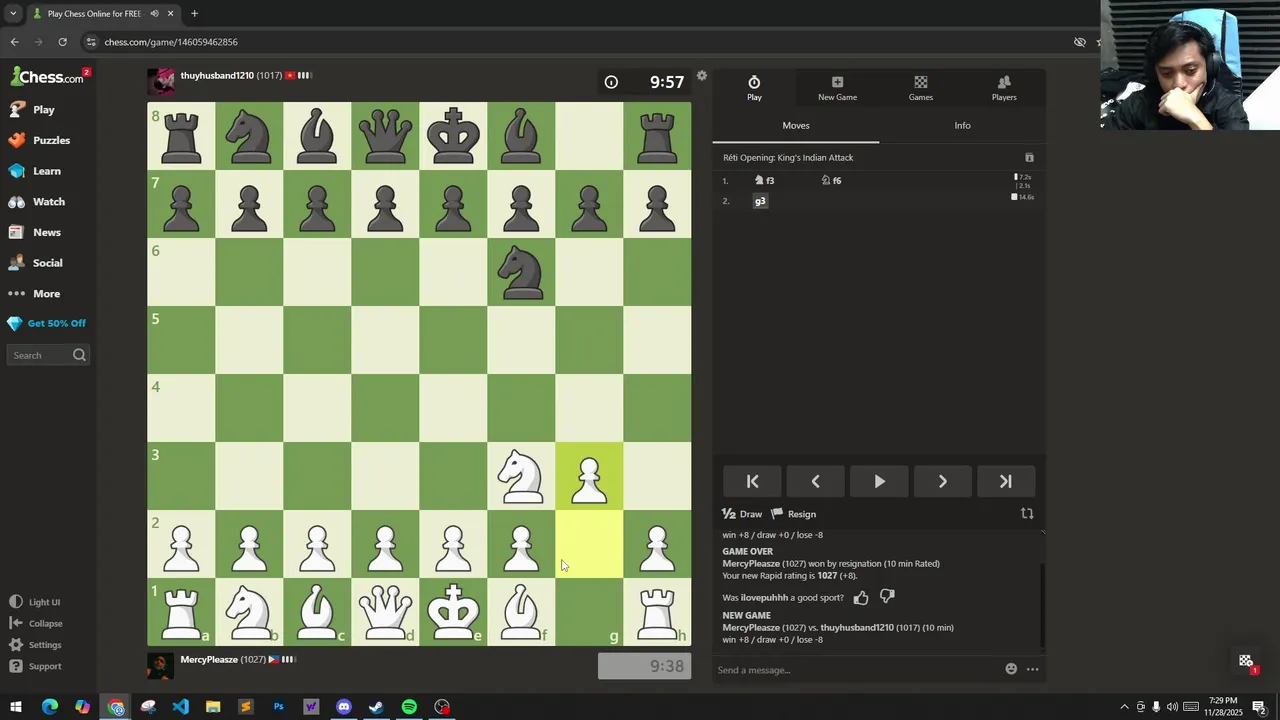
Task: Reload the page in Chrome
Action: pos(62,42)
